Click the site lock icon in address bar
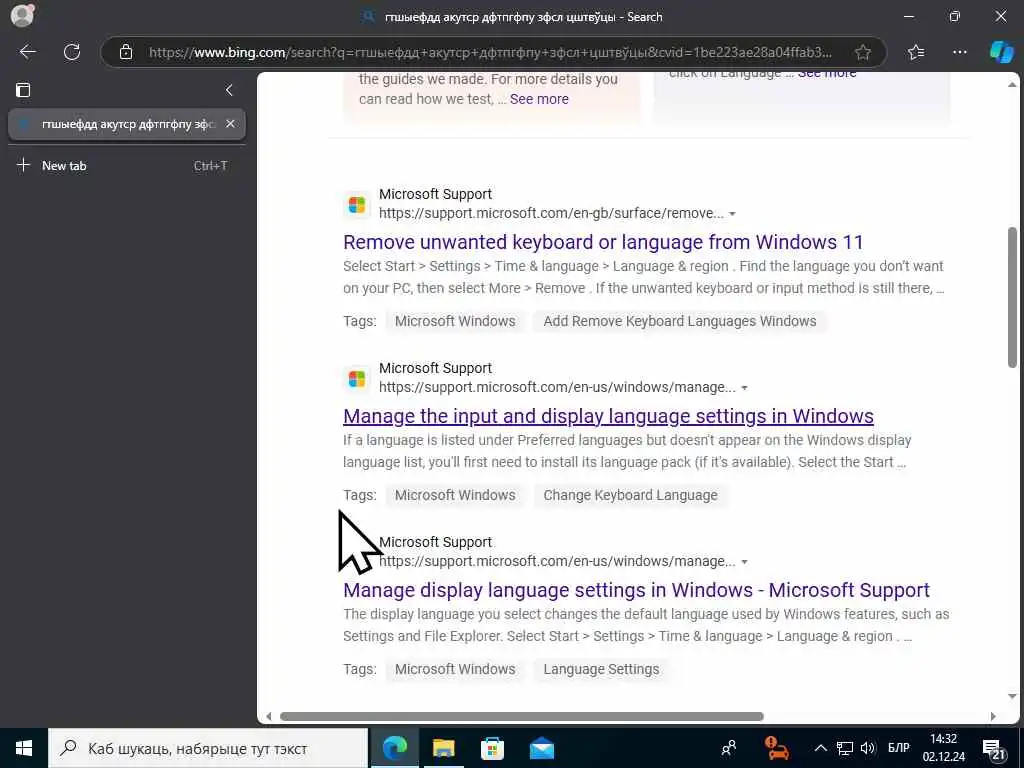 [126, 52]
